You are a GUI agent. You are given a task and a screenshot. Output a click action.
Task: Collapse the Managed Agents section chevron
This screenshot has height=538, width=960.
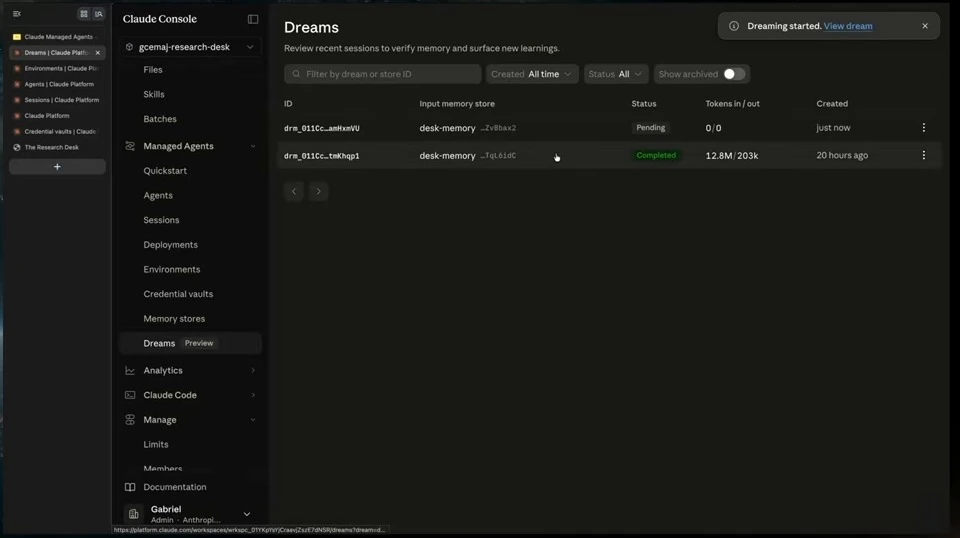coord(253,146)
